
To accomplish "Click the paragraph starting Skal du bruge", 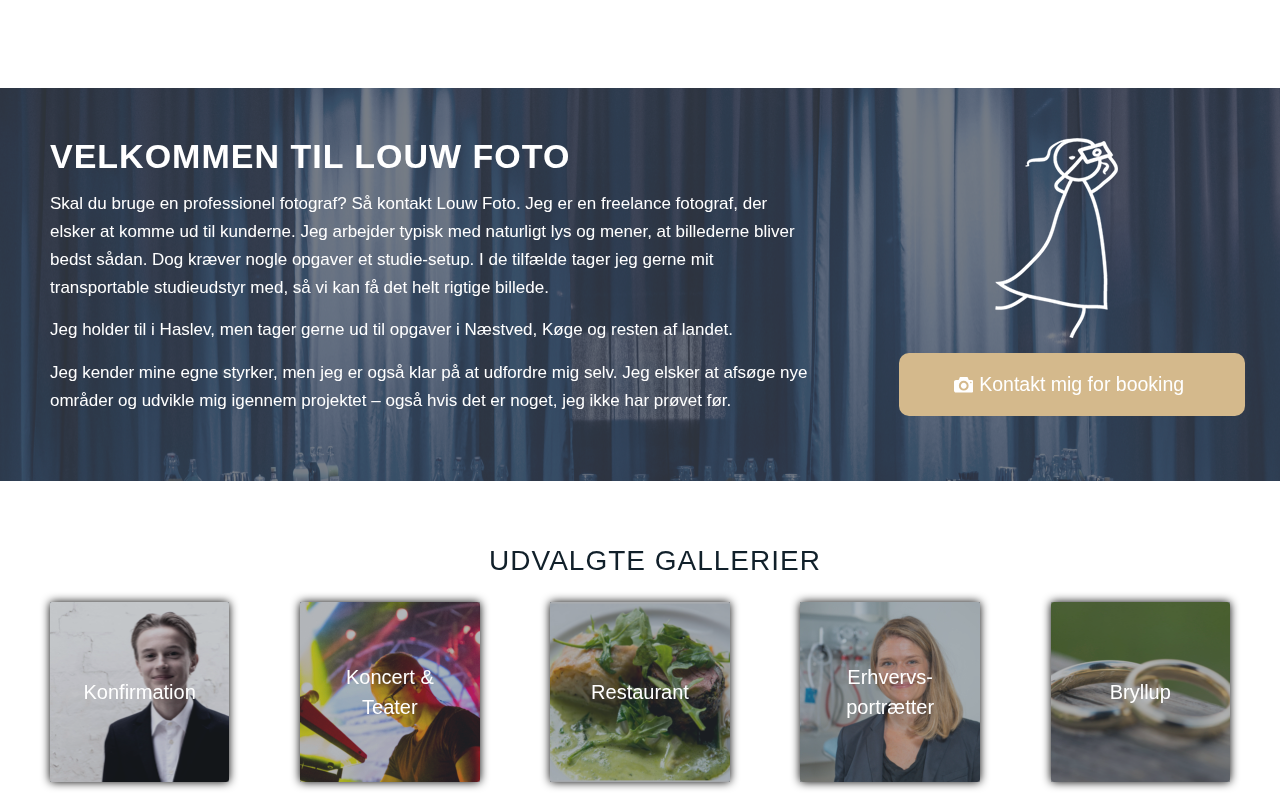I will click(x=425, y=246).
